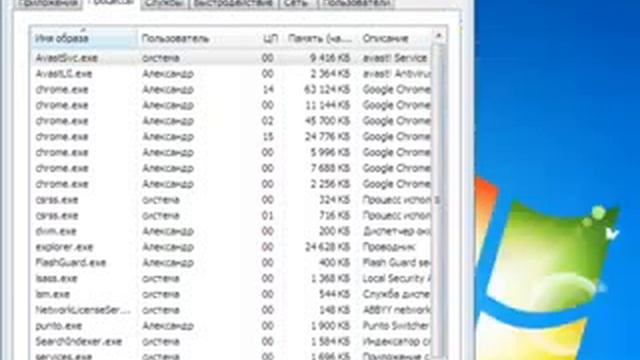The image size is (640, 360).
Task: Open the Быстродействие tab
Action: tap(233, 3)
